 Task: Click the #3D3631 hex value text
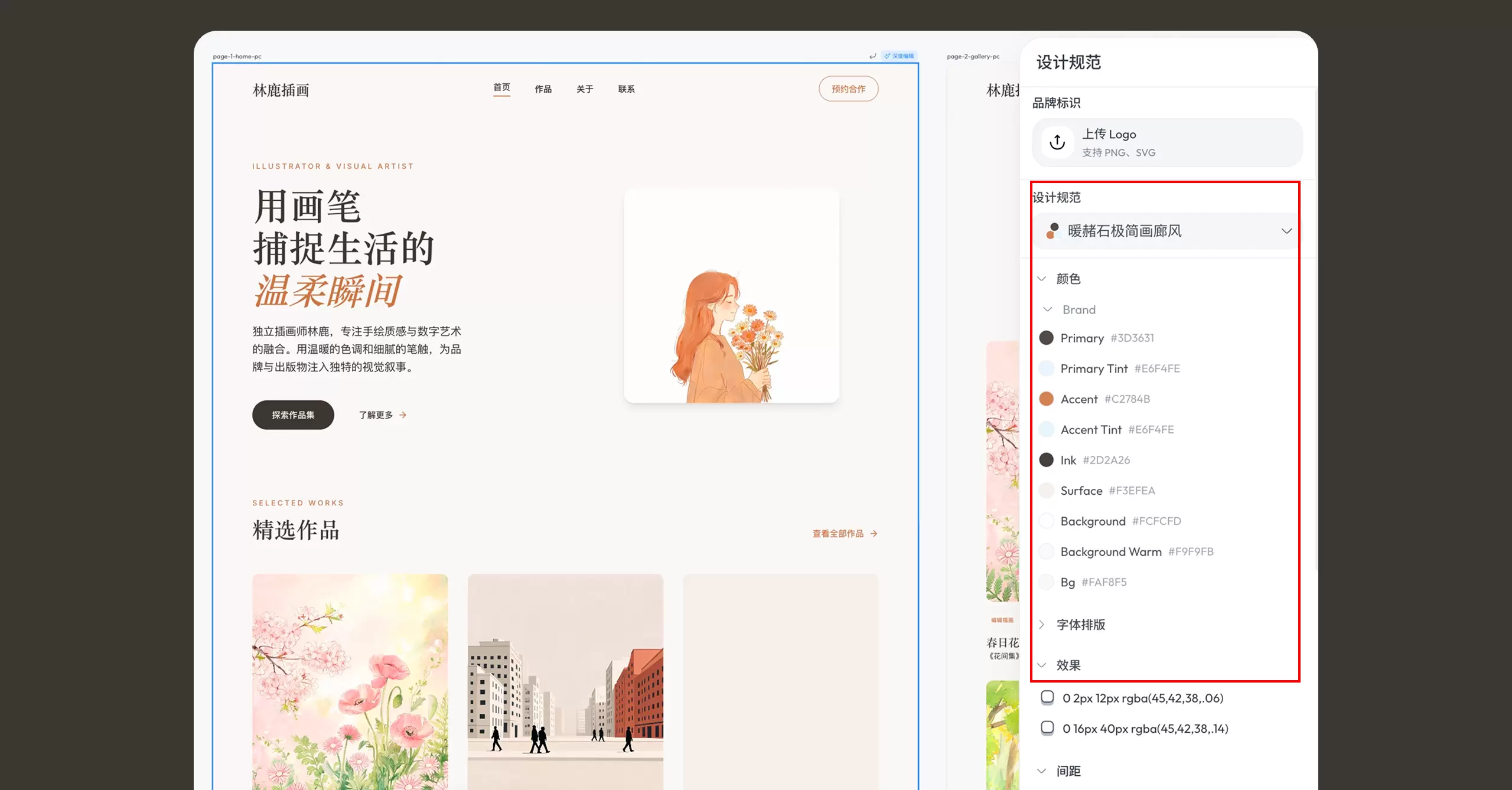click(1132, 338)
